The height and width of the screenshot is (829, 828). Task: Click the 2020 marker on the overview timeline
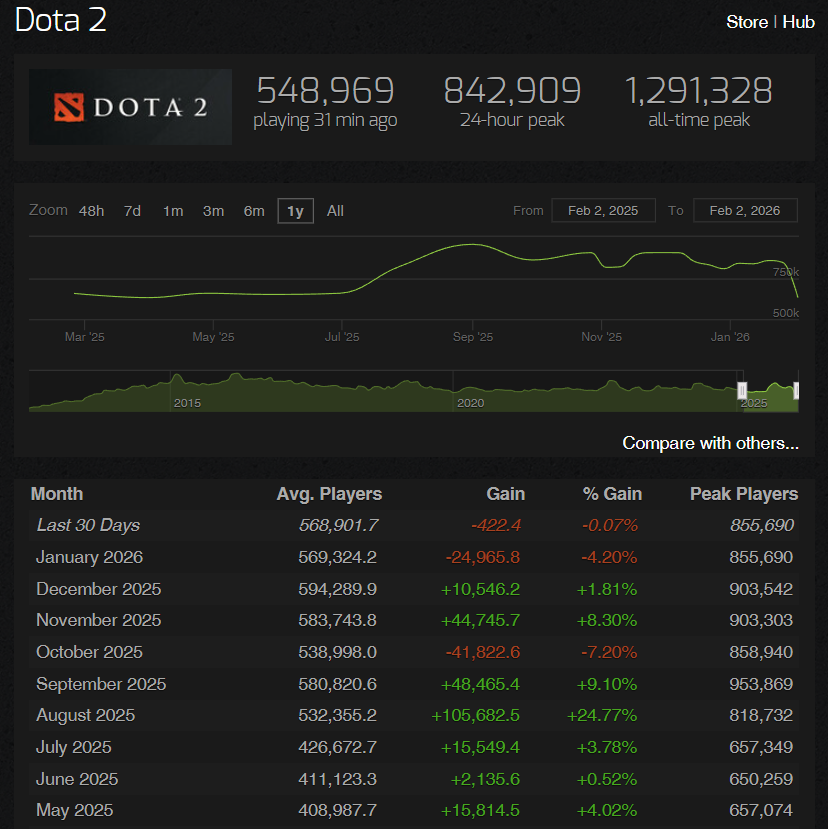click(x=470, y=403)
